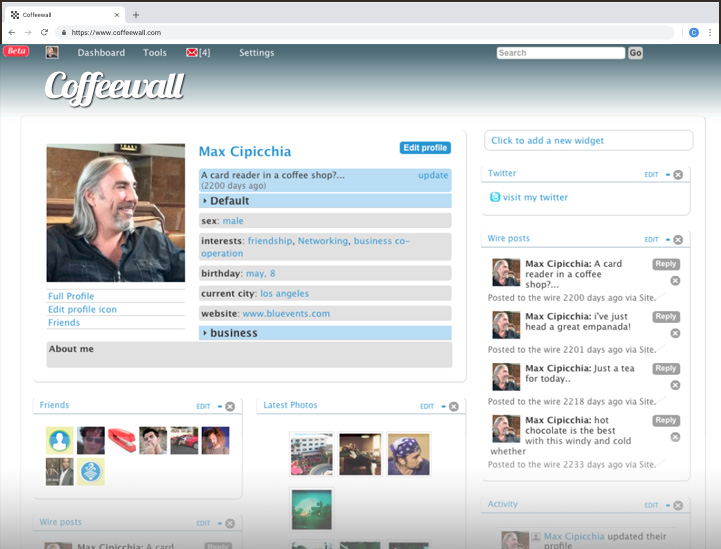Remove the Friends widget with X icon
Image resolution: width=721 pixels, height=549 pixels.
[230, 407]
